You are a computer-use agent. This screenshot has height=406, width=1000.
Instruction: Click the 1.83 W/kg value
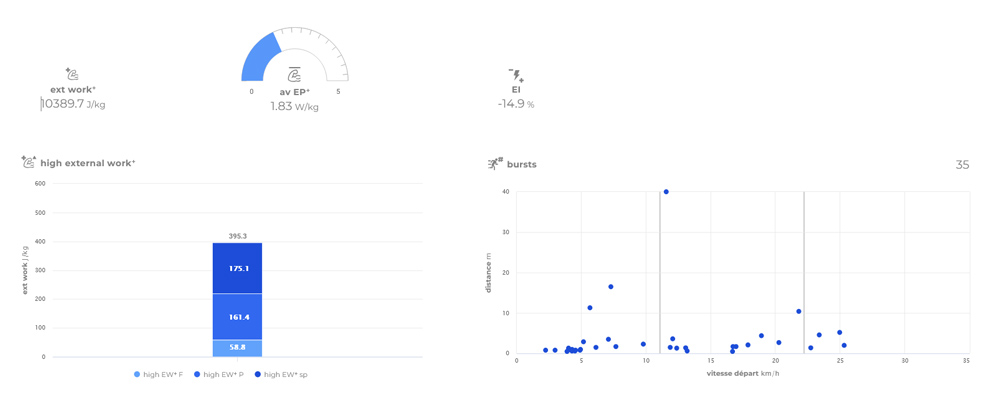295,106
